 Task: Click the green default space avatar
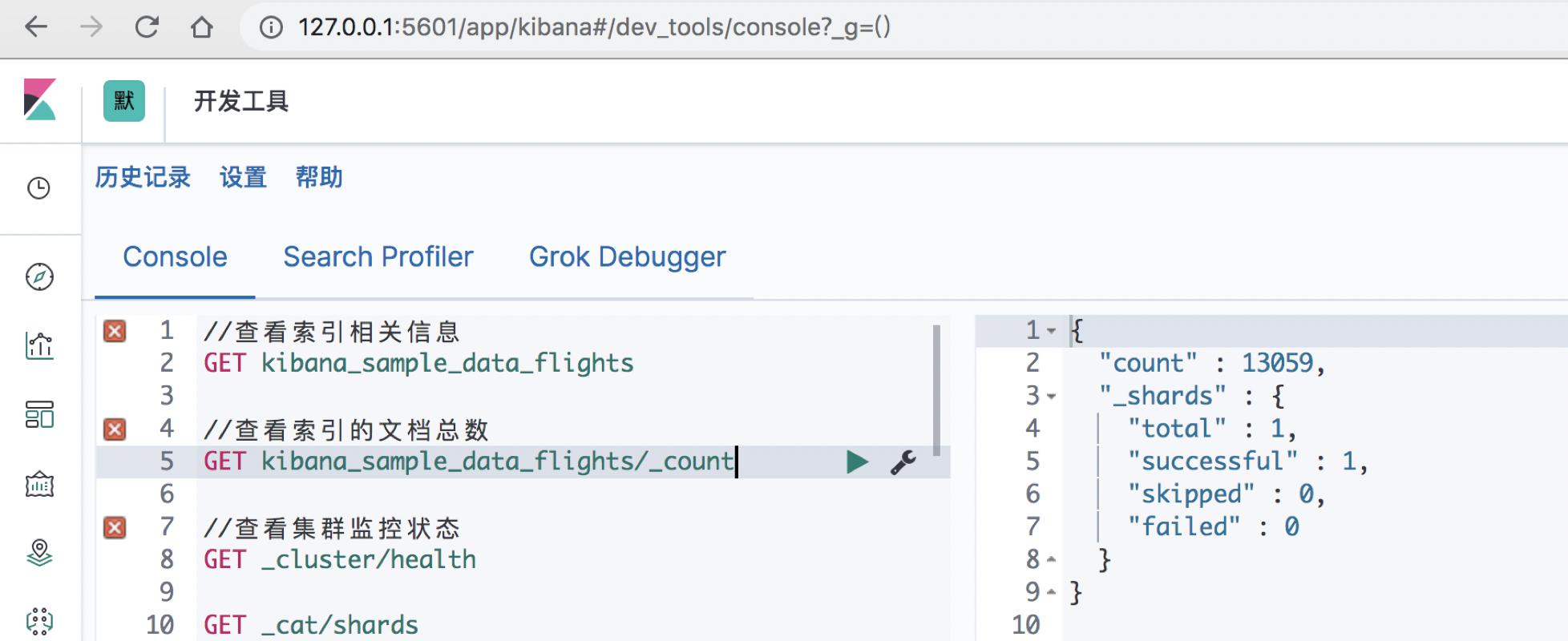pyautogui.click(x=124, y=101)
